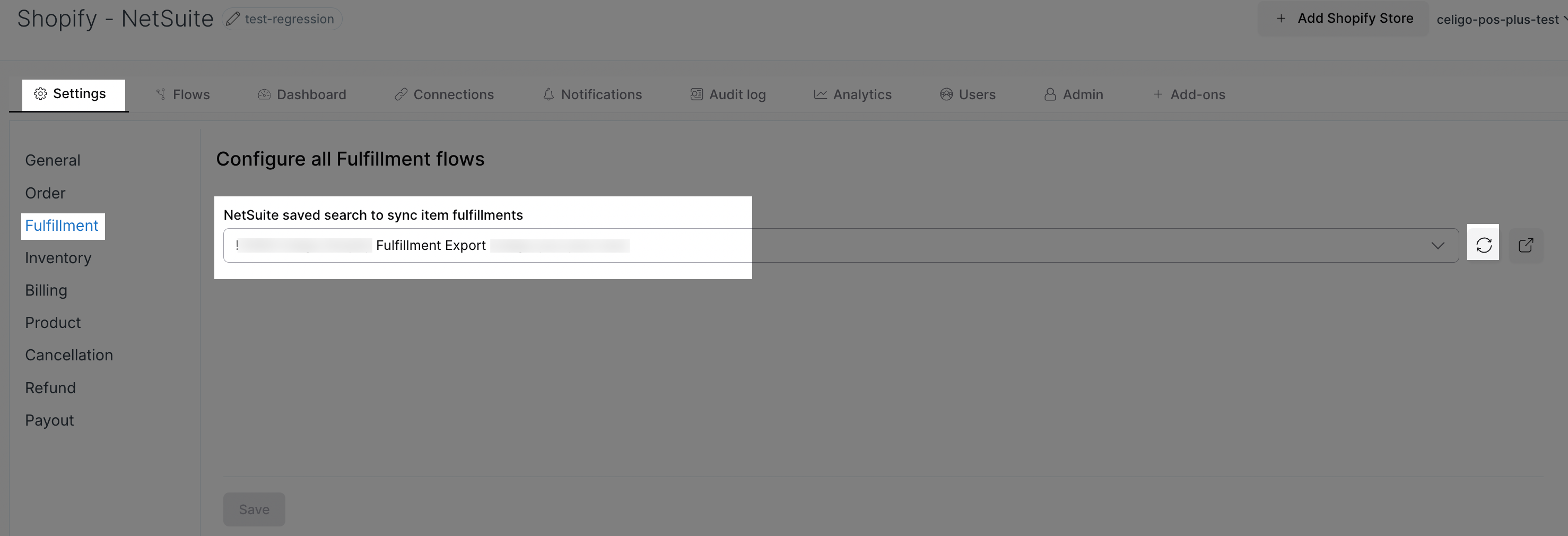This screenshot has height=536, width=1568.
Task: Open saved search in new window icon
Action: click(x=1526, y=245)
